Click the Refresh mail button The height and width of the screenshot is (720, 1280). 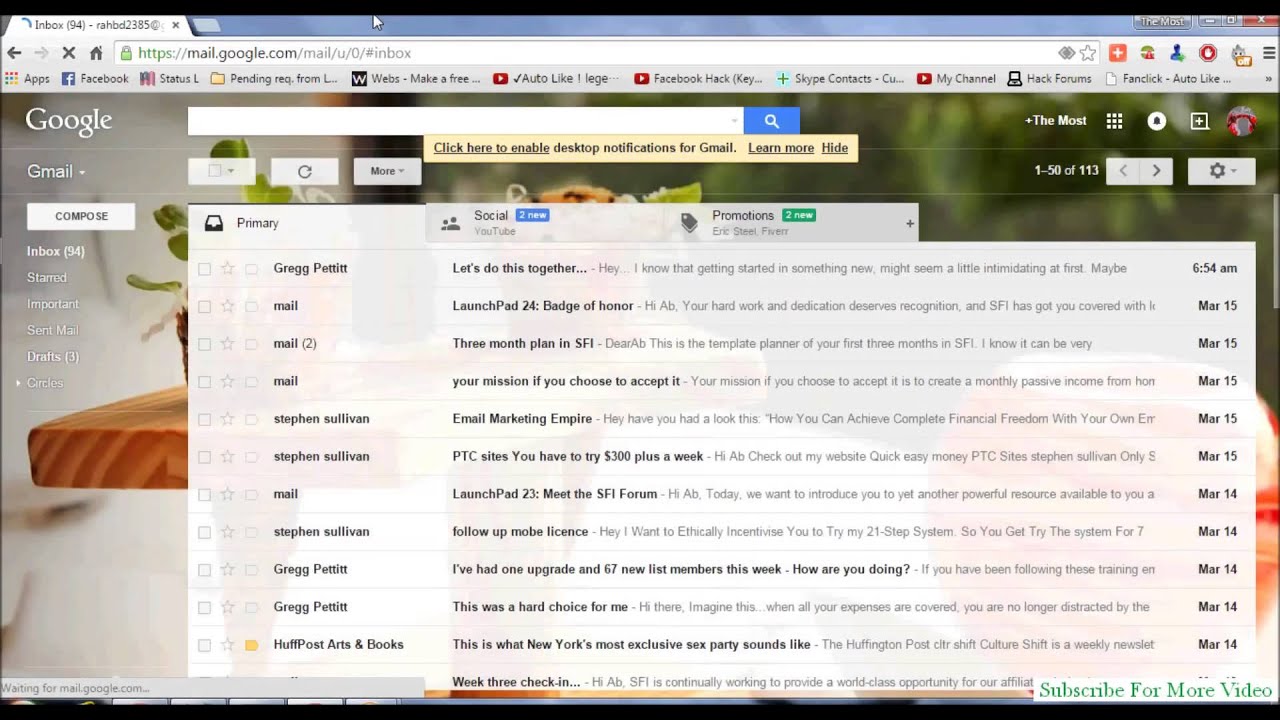tap(304, 171)
